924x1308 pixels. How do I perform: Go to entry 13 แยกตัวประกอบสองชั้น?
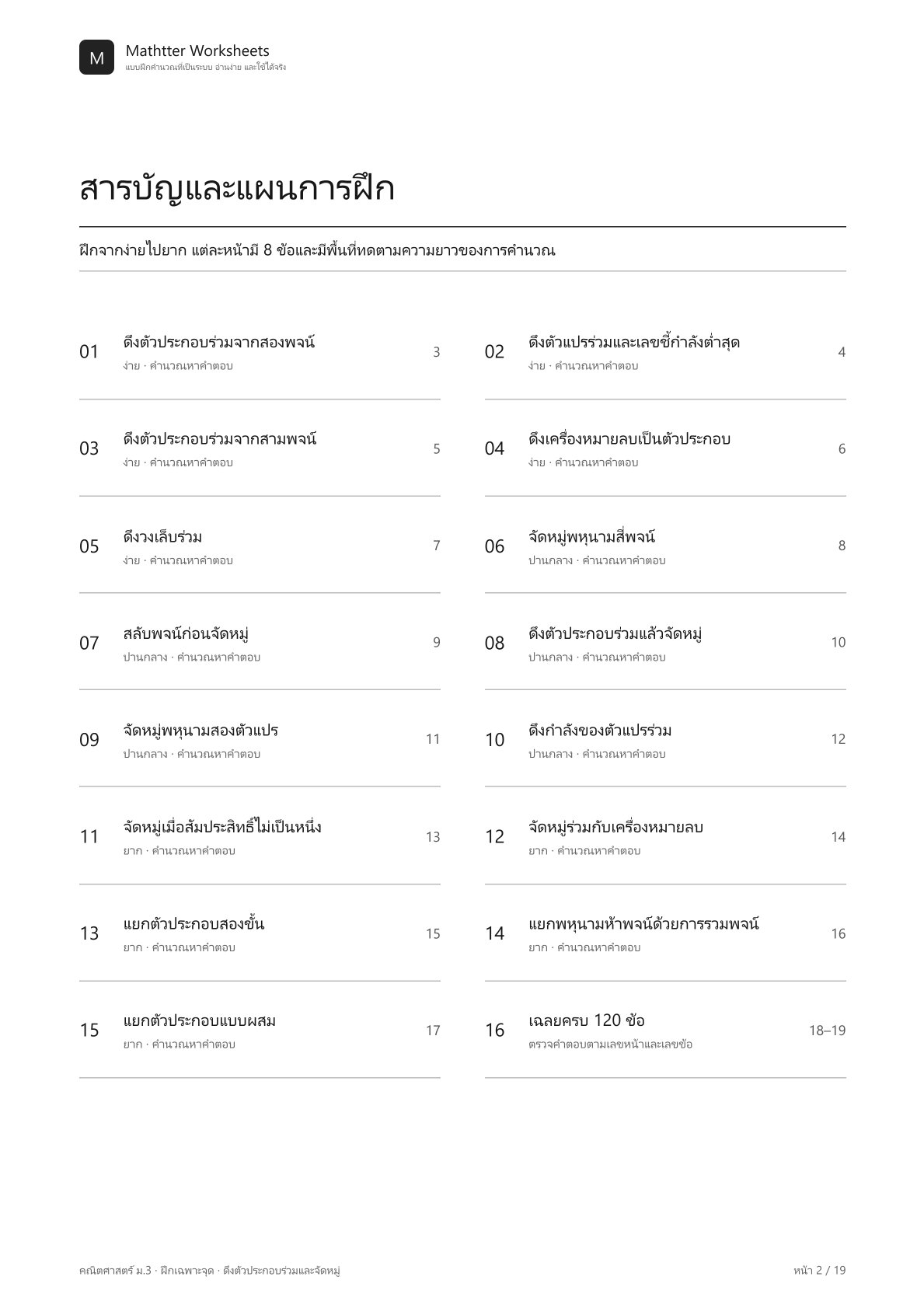pyautogui.click(x=260, y=933)
